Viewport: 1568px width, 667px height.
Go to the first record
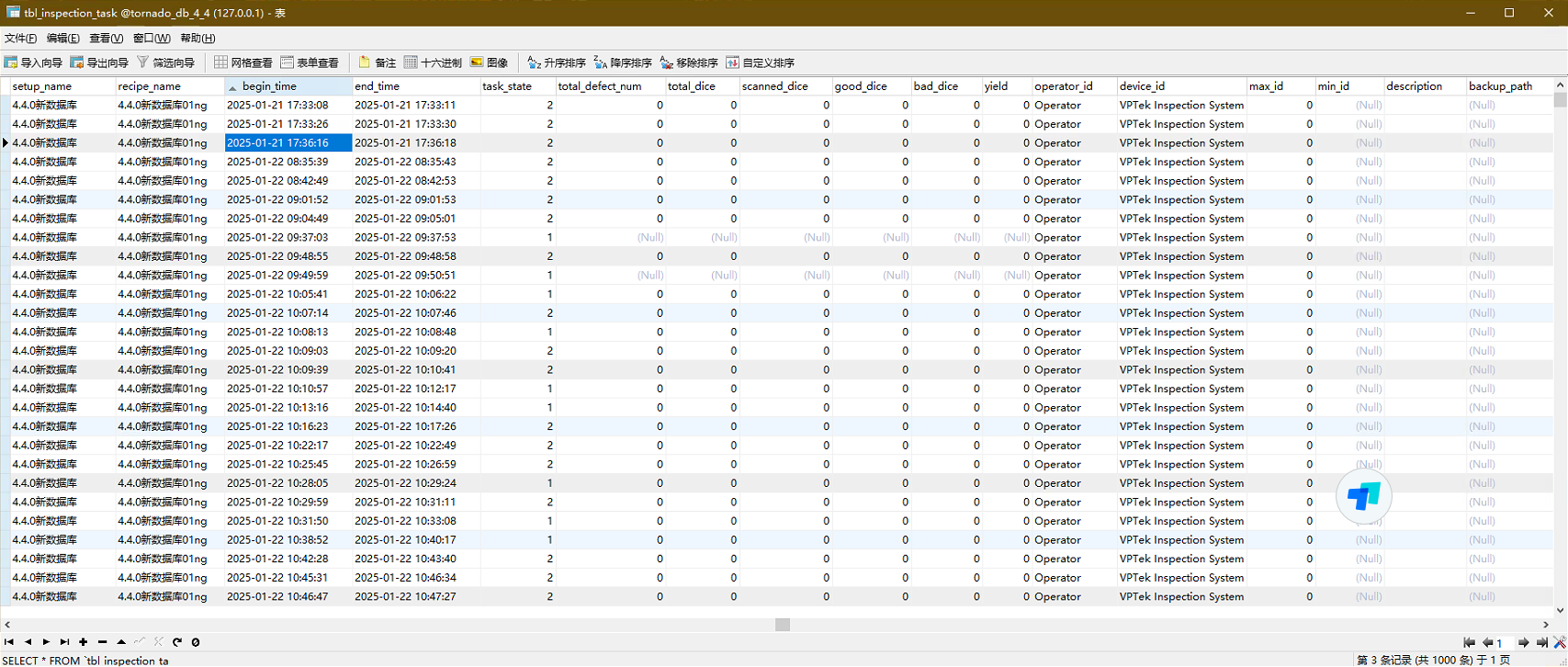[x=9, y=642]
